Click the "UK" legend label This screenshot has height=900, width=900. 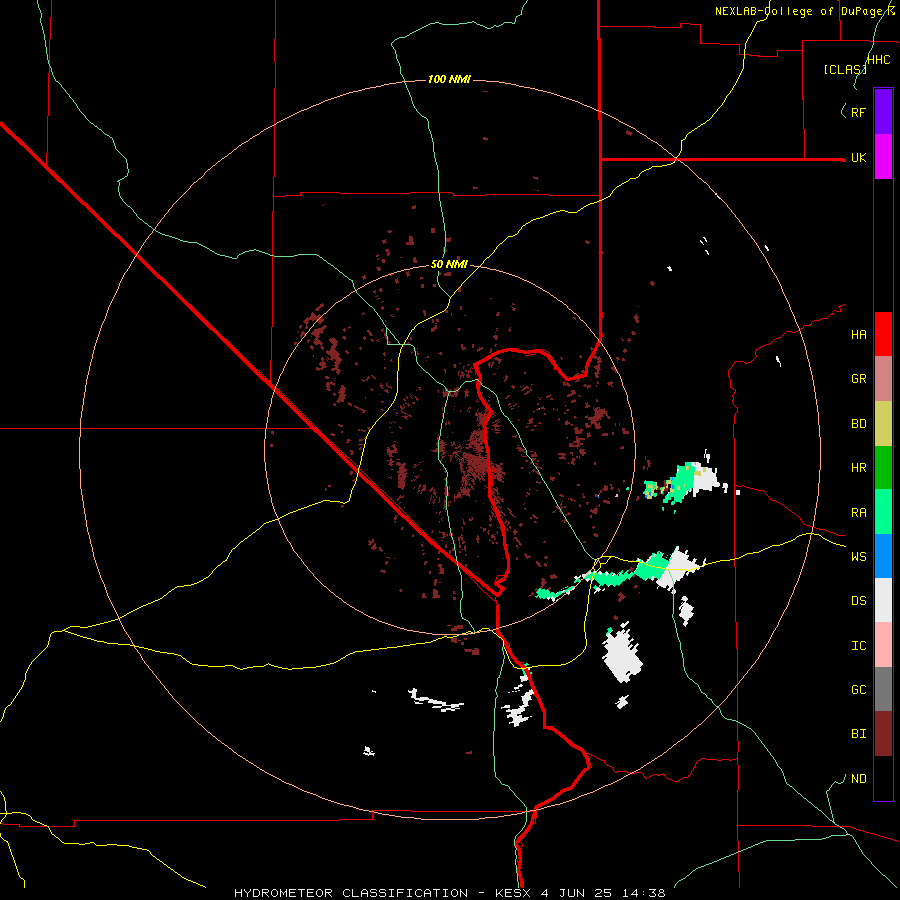click(858, 157)
